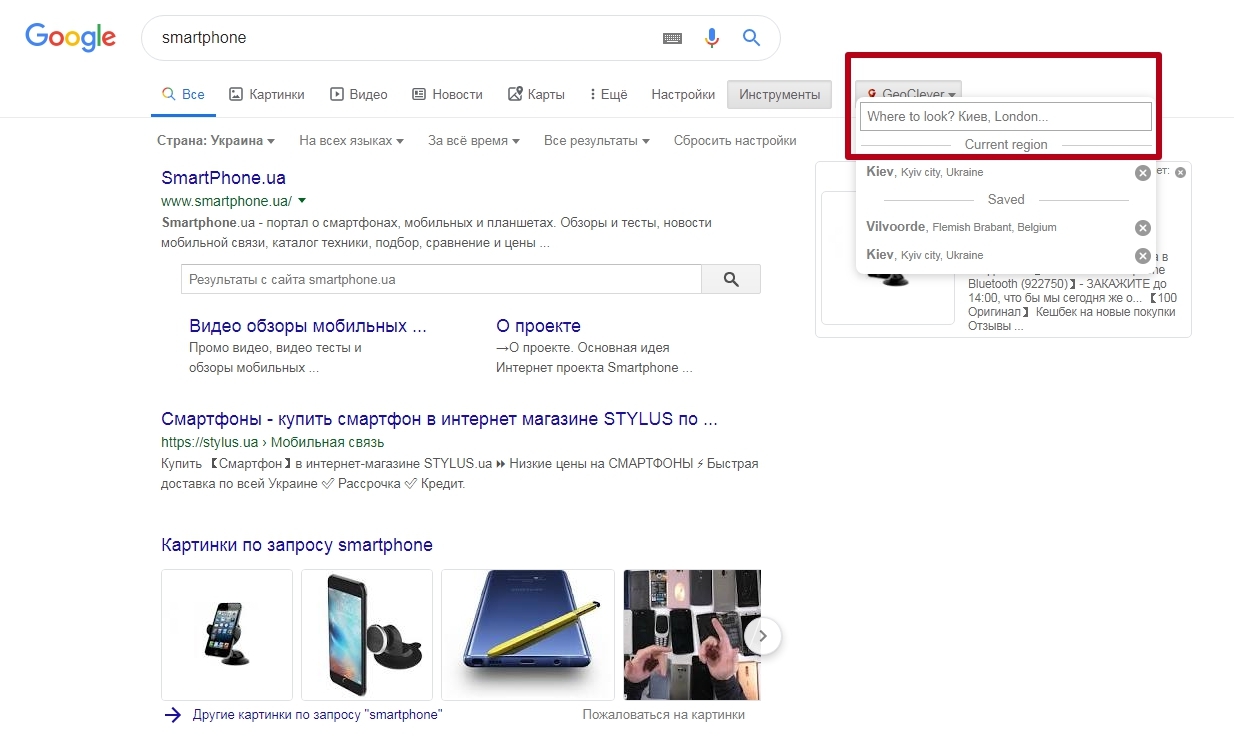The height and width of the screenshot is (747, 1234).
Task: Start voice search with the microphone icon
Action: 712,38
